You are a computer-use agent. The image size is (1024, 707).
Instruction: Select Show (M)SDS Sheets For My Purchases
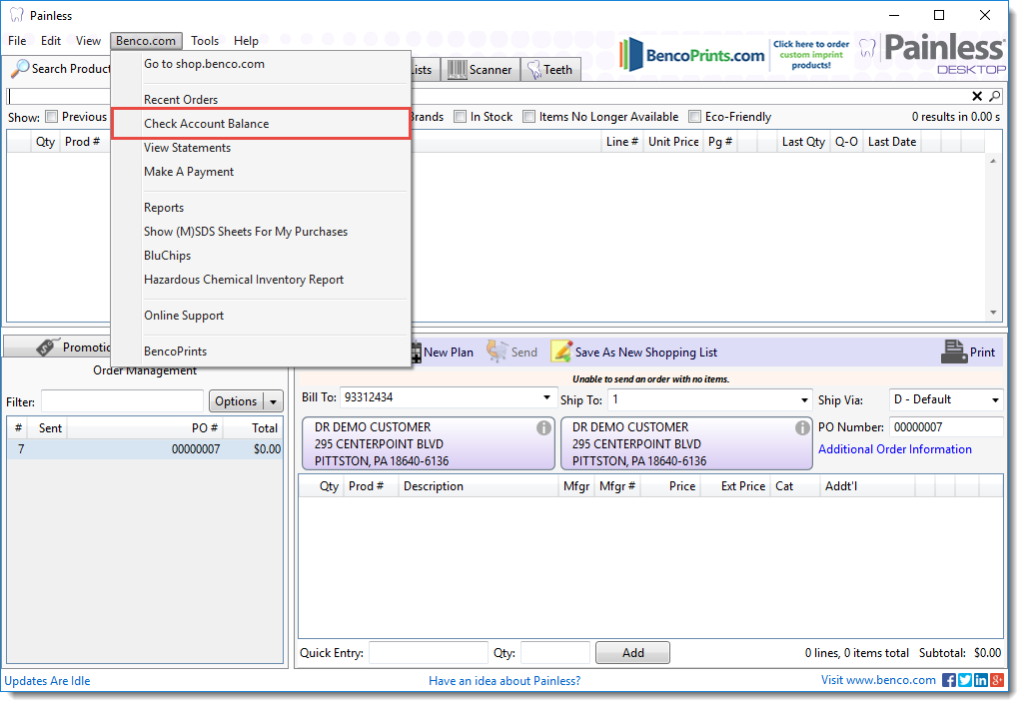pyautogui.click(x=261, y=232)
